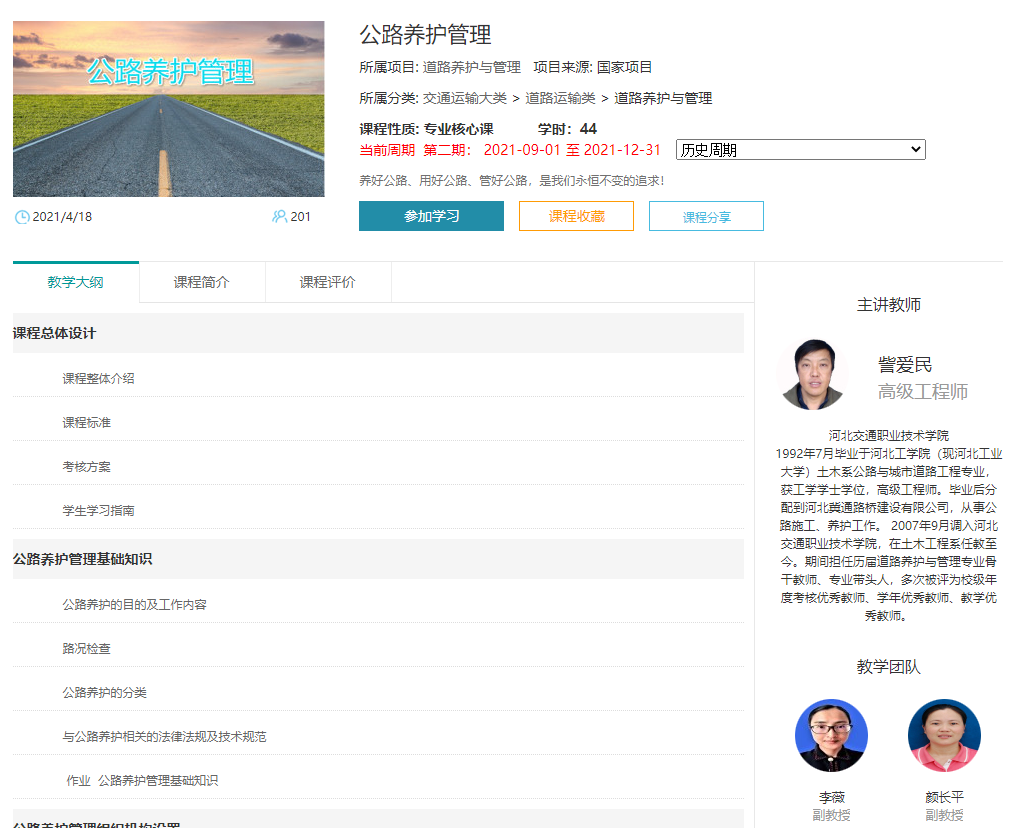The width and height of the screenshot is (1018, 828).
Task: Click 李薇's team member avatar
Action: [831, 735]
